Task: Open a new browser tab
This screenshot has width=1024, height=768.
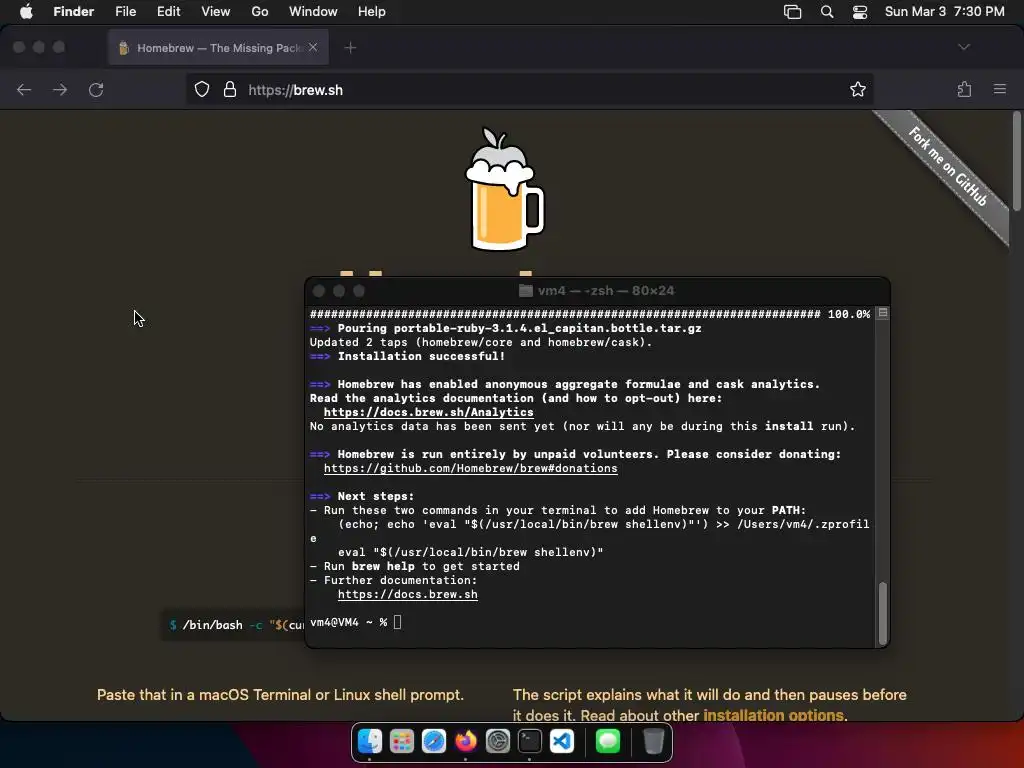Action: pos(350,48)
